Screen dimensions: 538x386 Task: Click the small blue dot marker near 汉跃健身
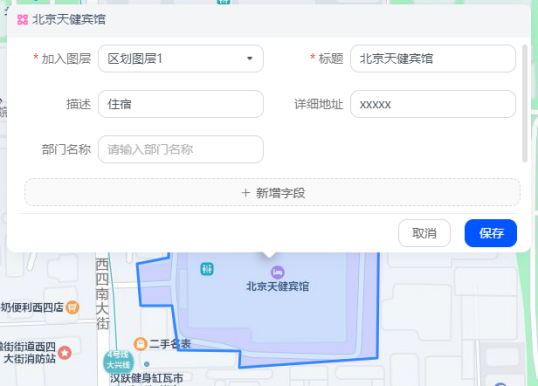(147, 364)
